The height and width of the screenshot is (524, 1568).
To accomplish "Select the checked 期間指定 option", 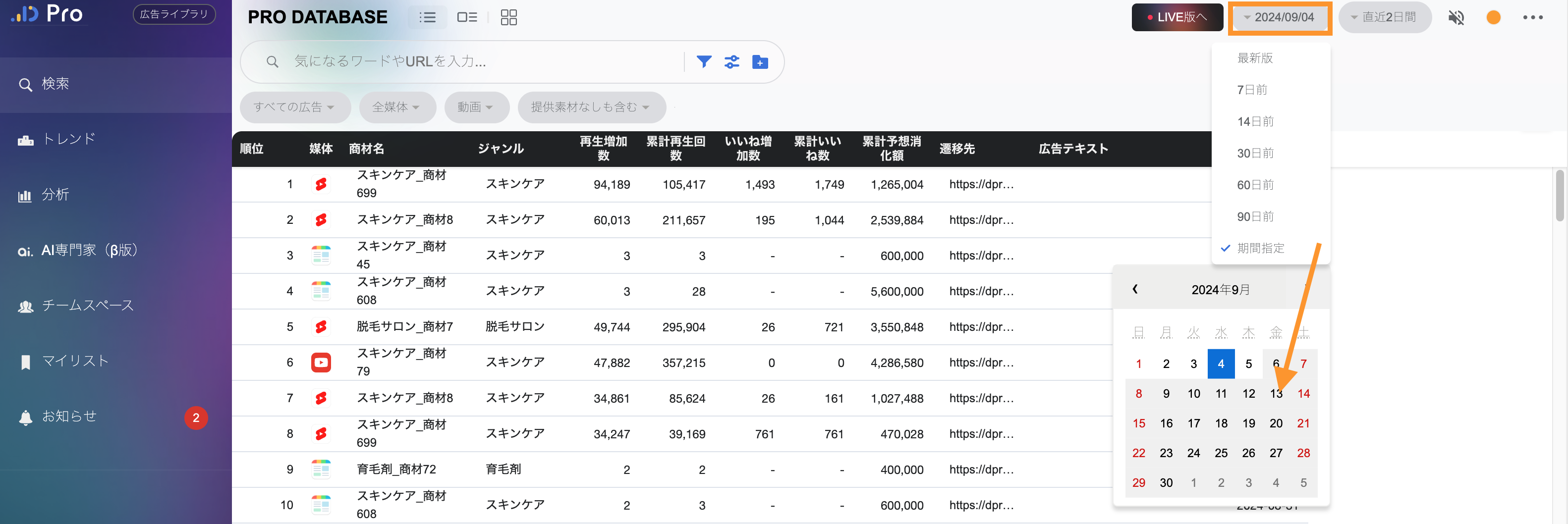I will click(x=1260, y=248).
